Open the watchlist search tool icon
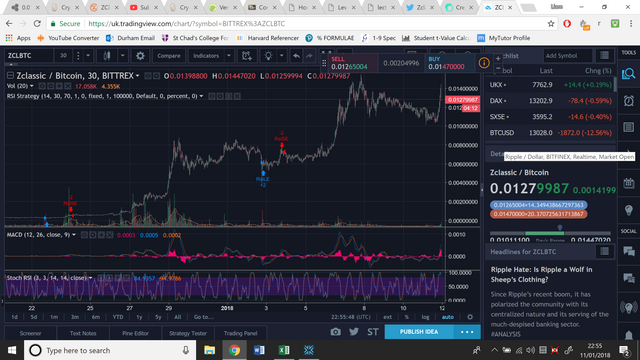The width and height of the screenshot is (640, 360). [629, 73]
